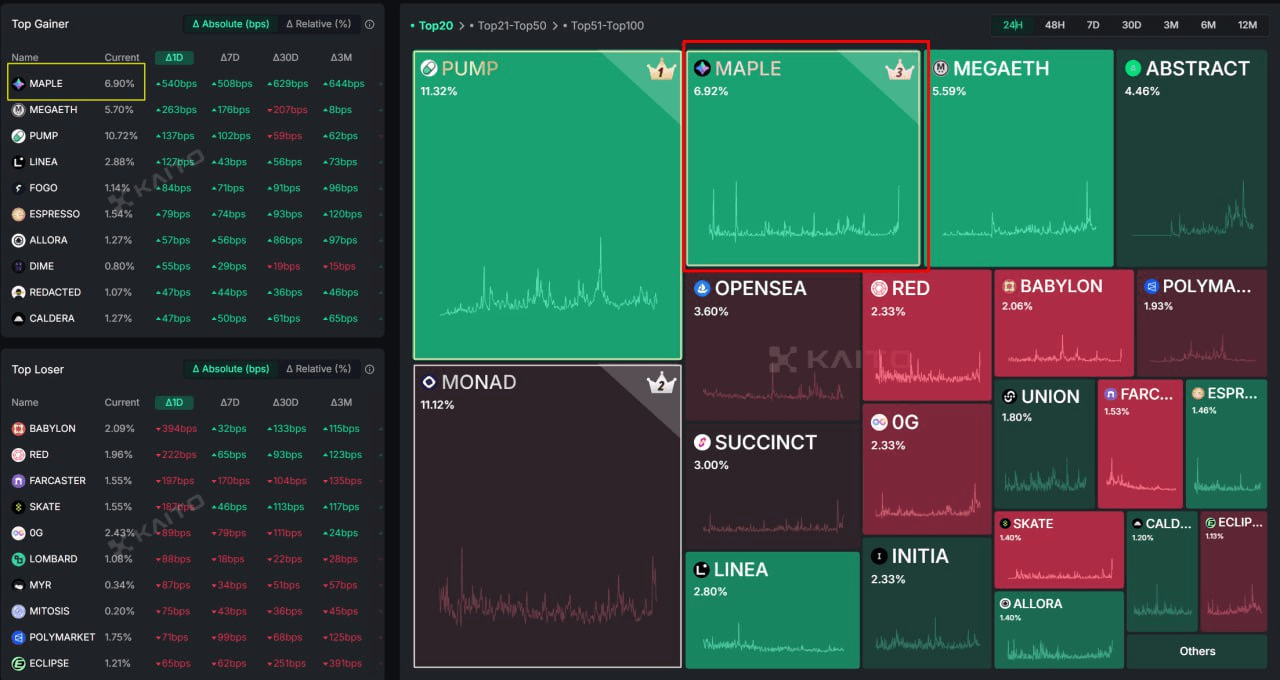Click the Current header in Top Loser

(122, 402)
